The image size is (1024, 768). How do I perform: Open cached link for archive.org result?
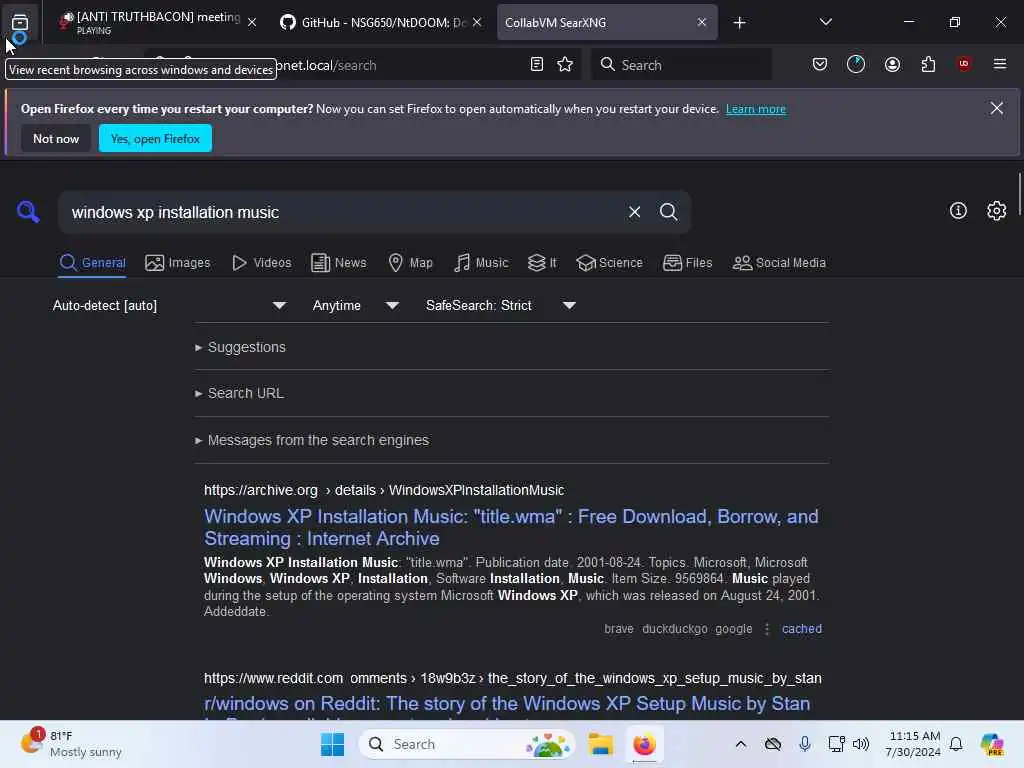click(801, 628)
